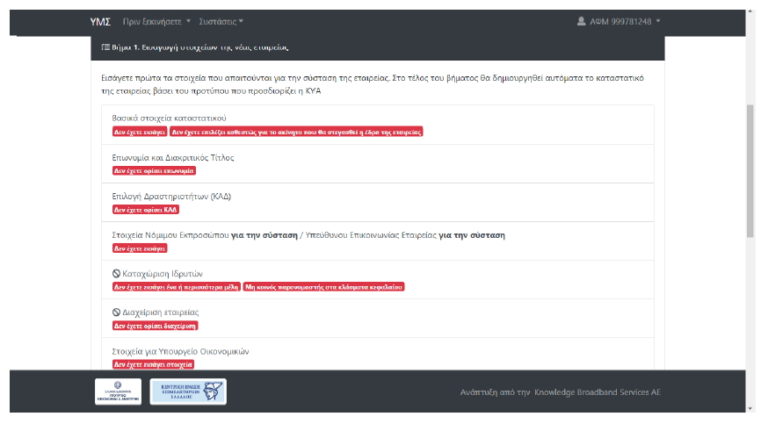Screen dimensions: 768x431
Task: Click the user profile icon beside ΑΦΜ
Action: (x=582, y=21)
